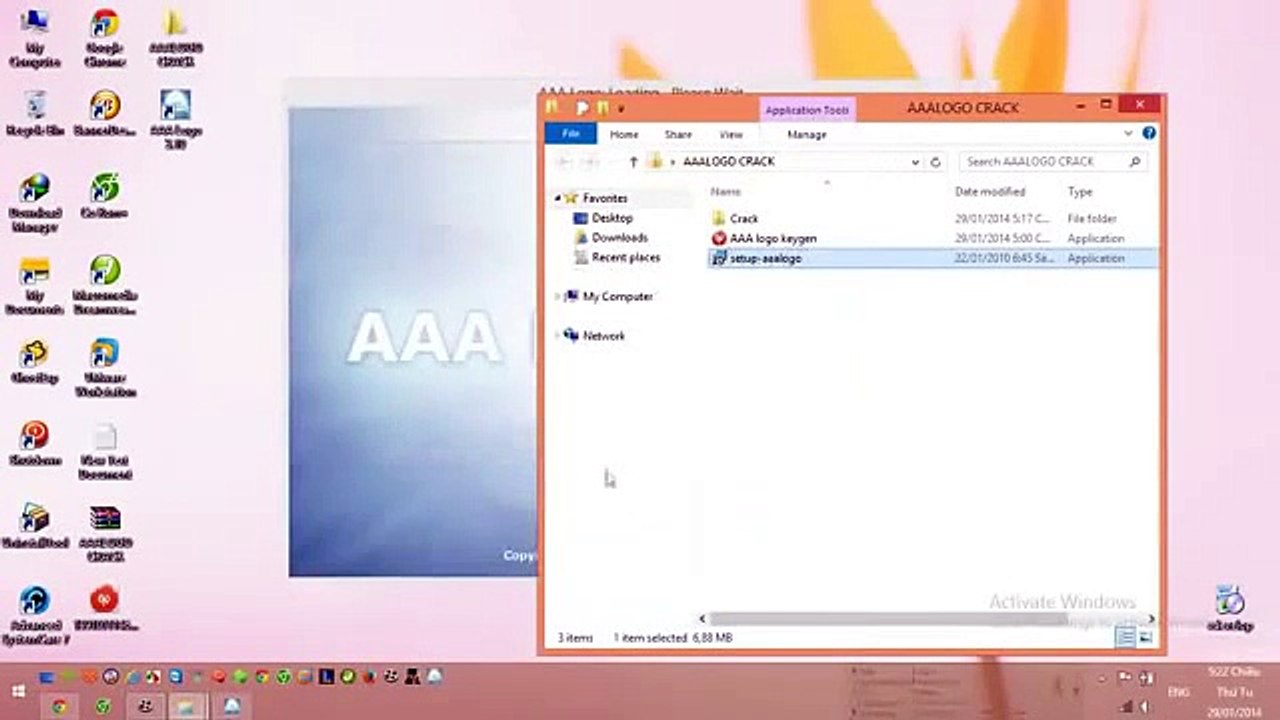Open the Windows Start button
Screen dimensions: 1280x720
click(x=18, y=690)
